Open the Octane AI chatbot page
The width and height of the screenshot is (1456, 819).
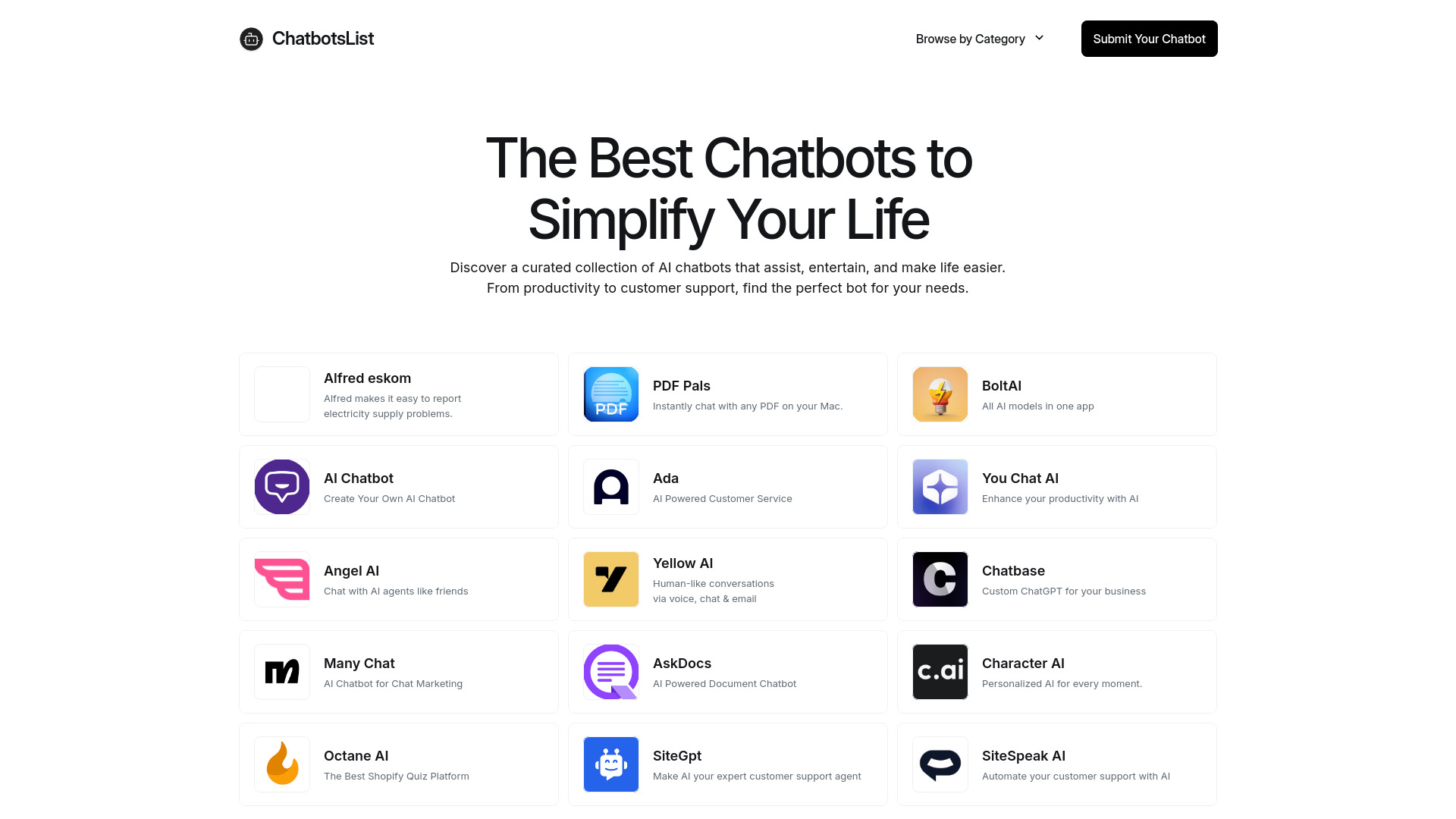[x=398, y=764]
